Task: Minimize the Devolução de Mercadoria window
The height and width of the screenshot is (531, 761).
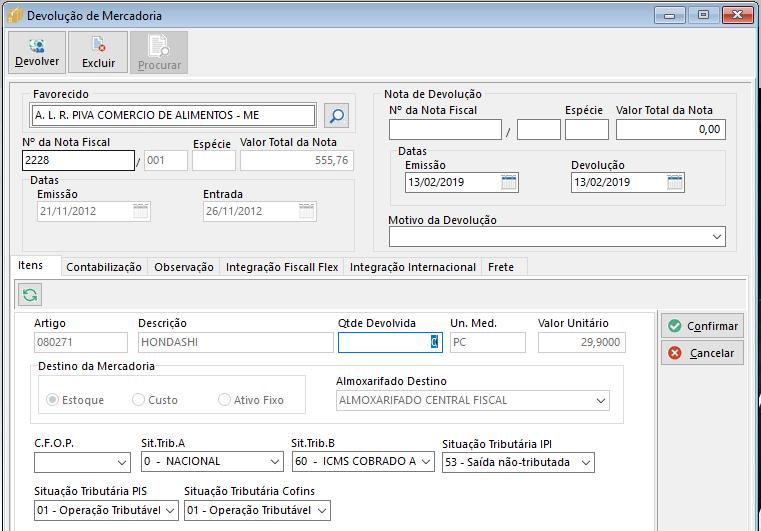Action: 669,15
